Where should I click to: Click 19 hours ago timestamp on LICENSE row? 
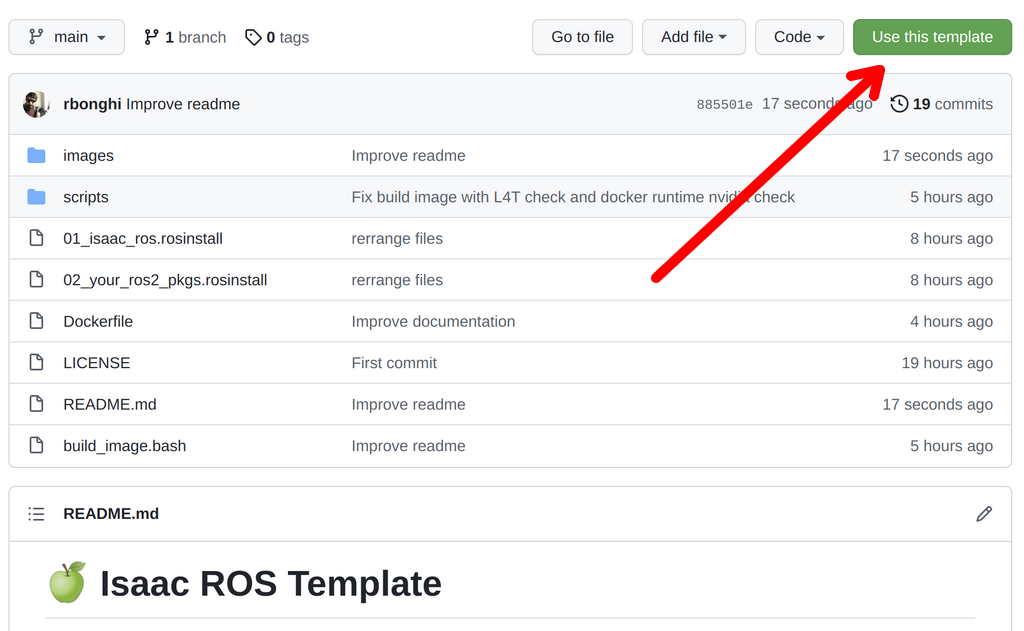point(947,363)
